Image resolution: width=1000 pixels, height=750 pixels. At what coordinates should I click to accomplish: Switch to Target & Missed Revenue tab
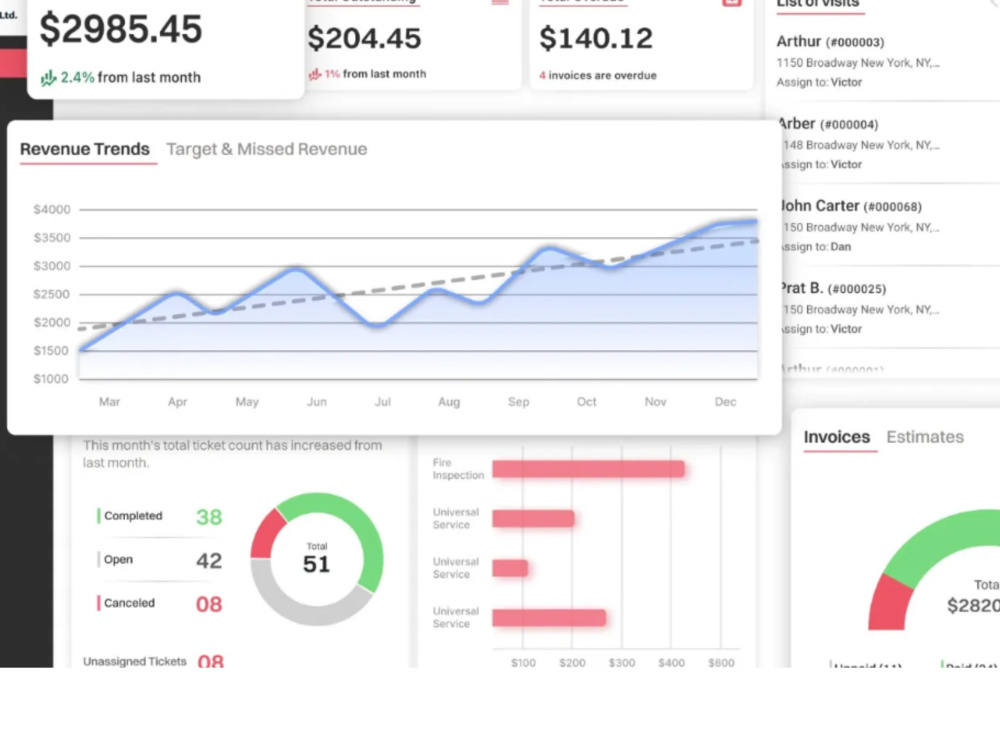coord(267,149)
